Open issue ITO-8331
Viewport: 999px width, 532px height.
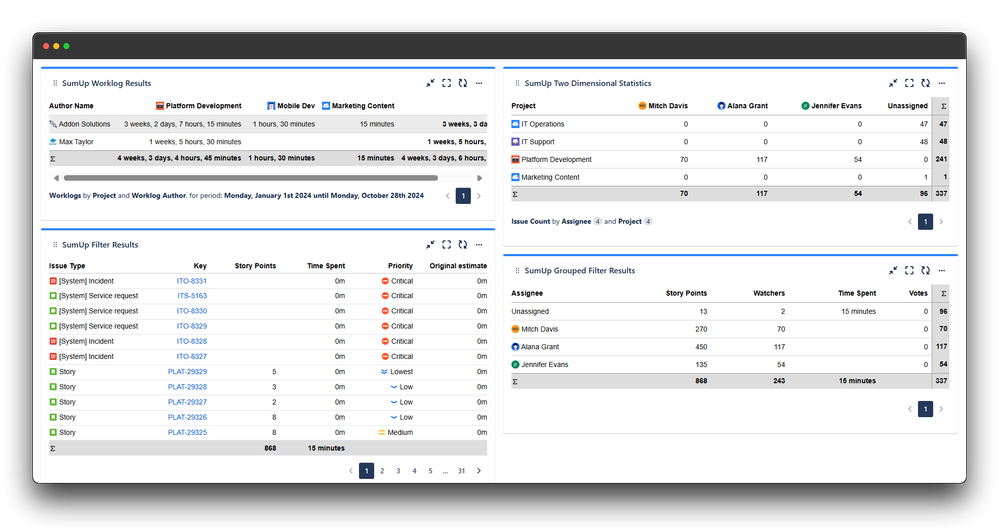192,281
